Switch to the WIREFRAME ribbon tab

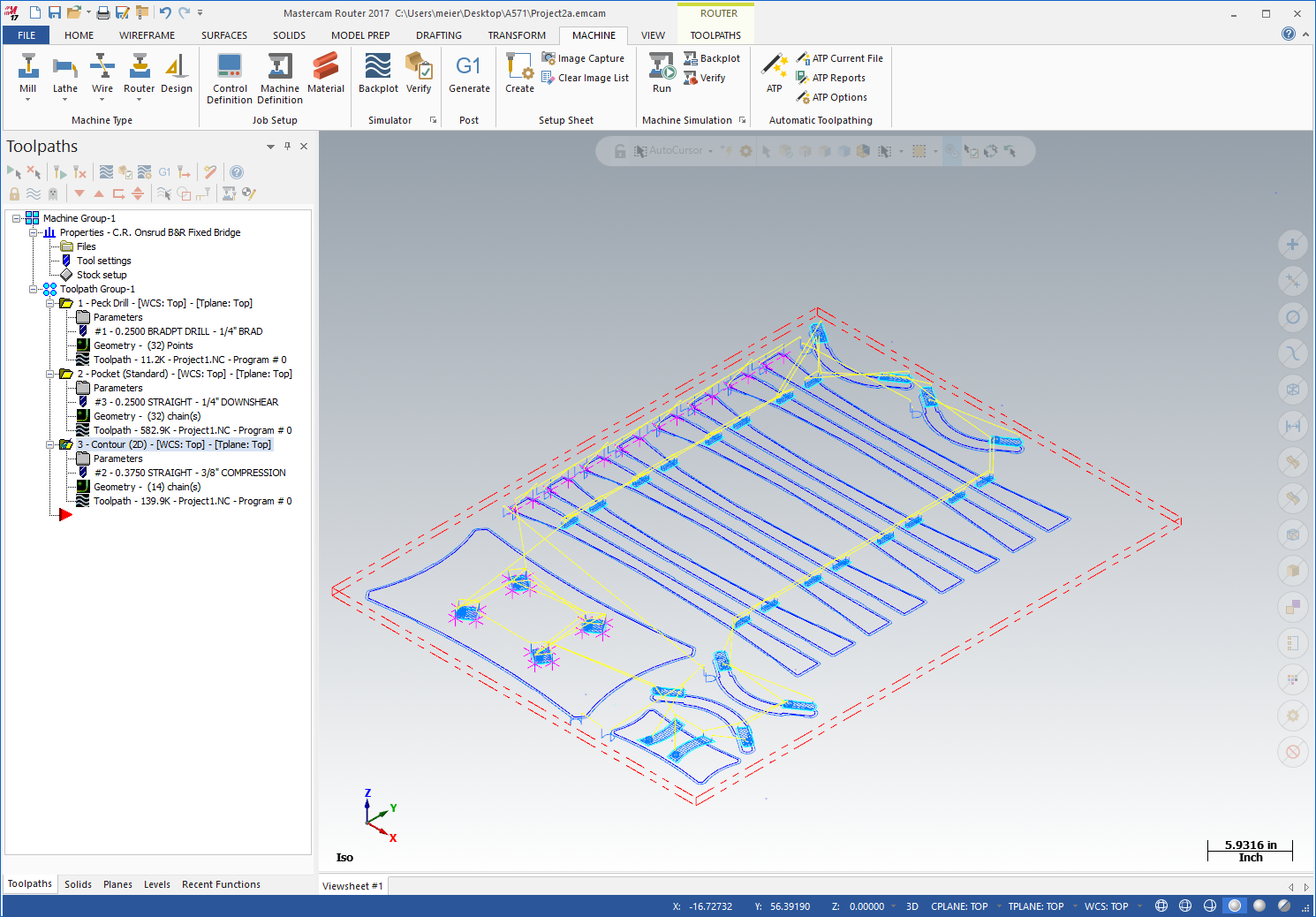click(x=147, y=35)
